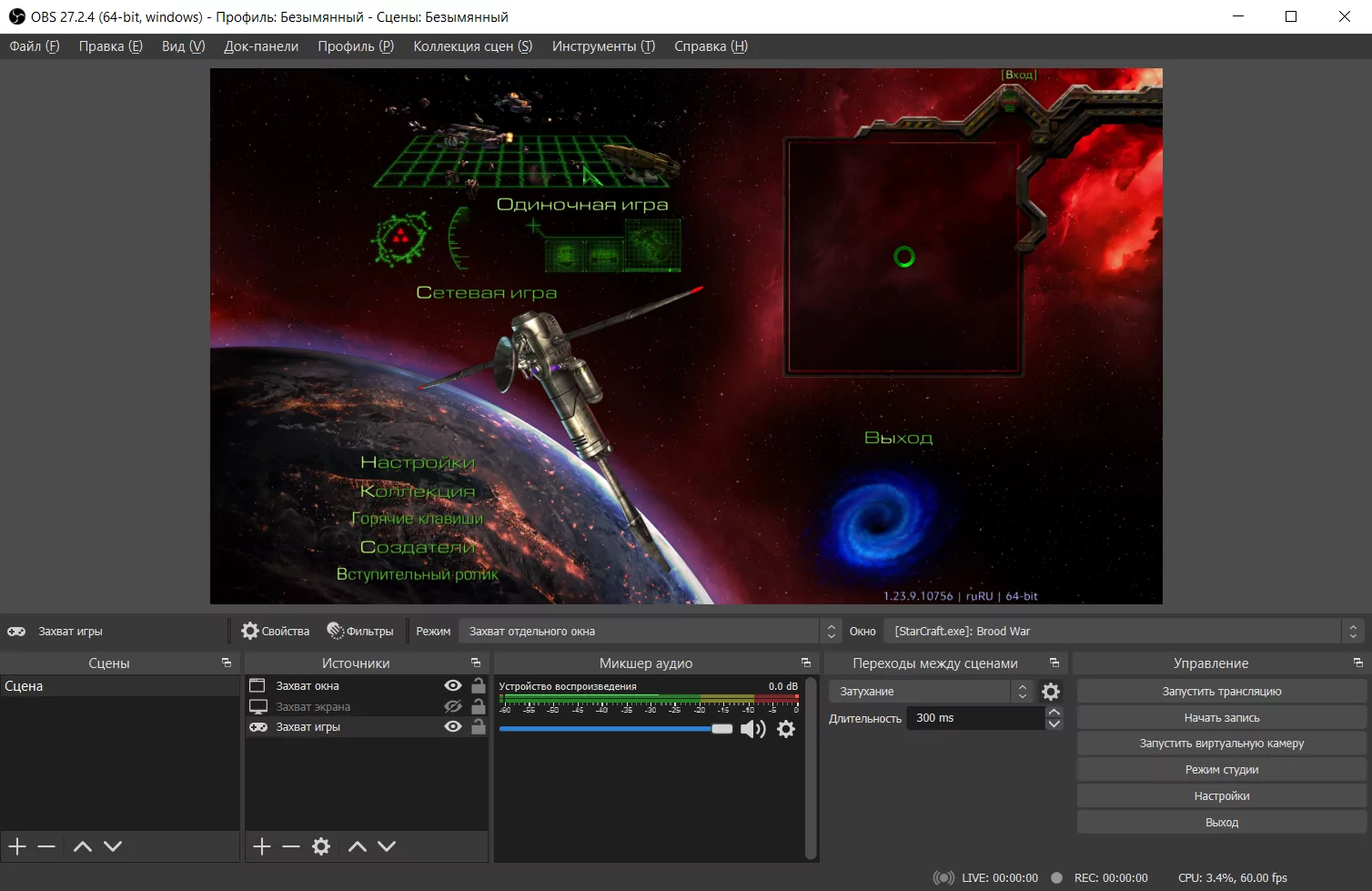
Task: Move source up in Источники panel
Action: [x=358, y=846]
